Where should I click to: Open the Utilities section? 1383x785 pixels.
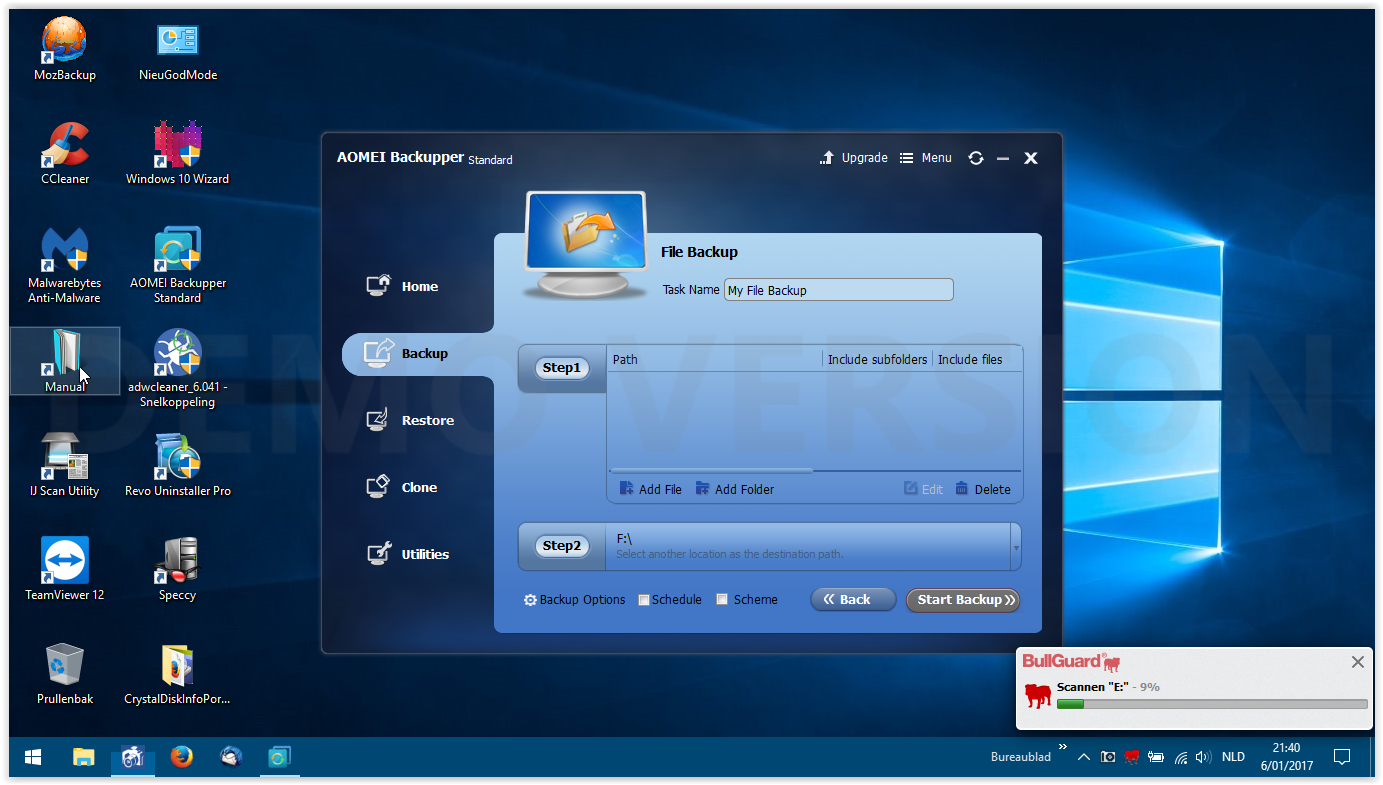pyautogui.click(x=408, y=554)
